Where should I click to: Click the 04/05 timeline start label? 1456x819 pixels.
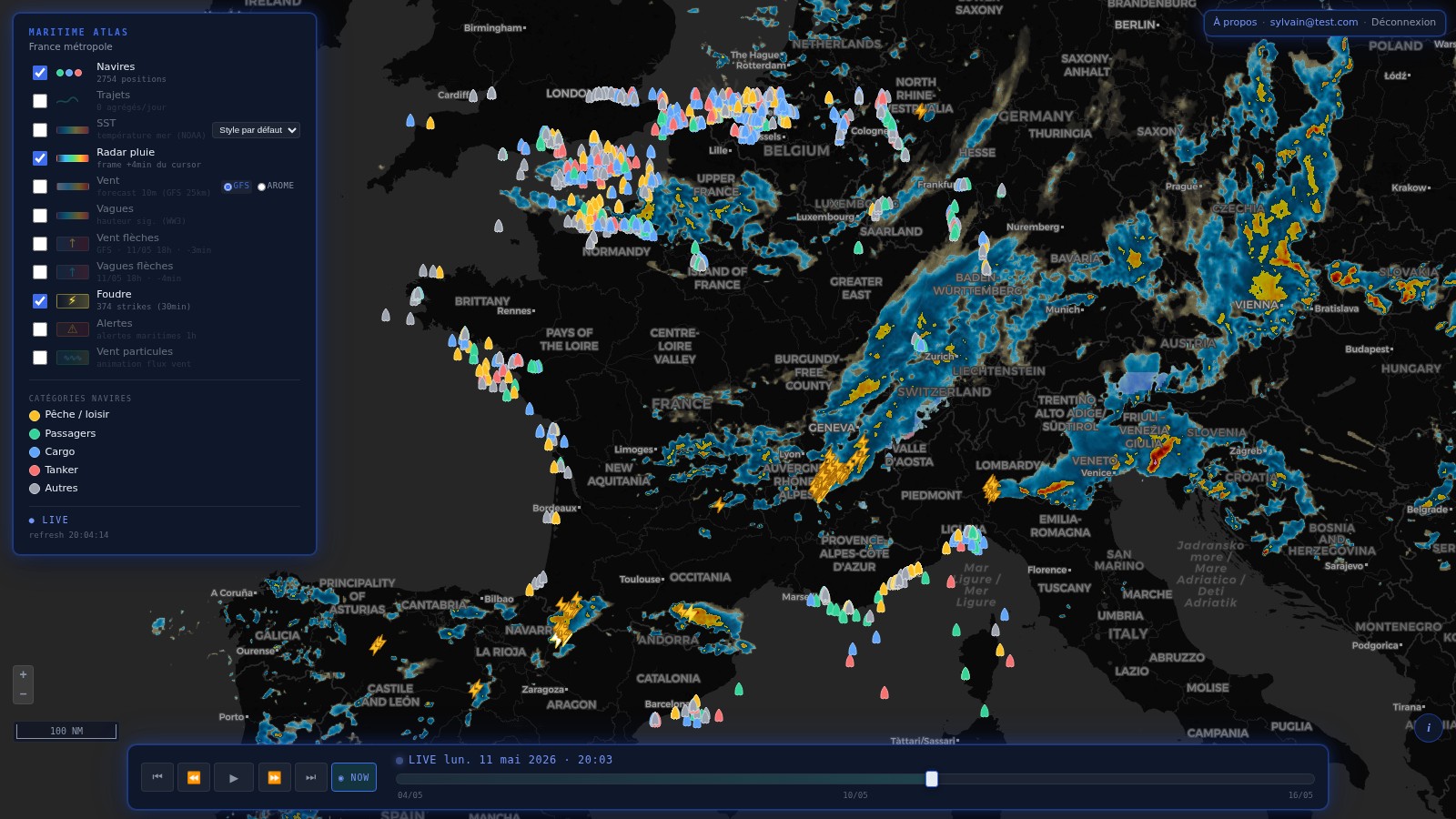tap(410, 795)
